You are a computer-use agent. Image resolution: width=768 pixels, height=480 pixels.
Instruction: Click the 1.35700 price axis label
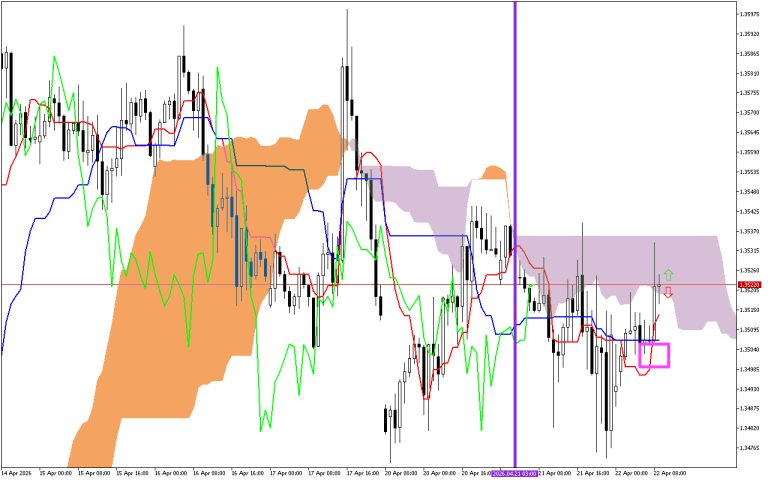coord(749,113)
